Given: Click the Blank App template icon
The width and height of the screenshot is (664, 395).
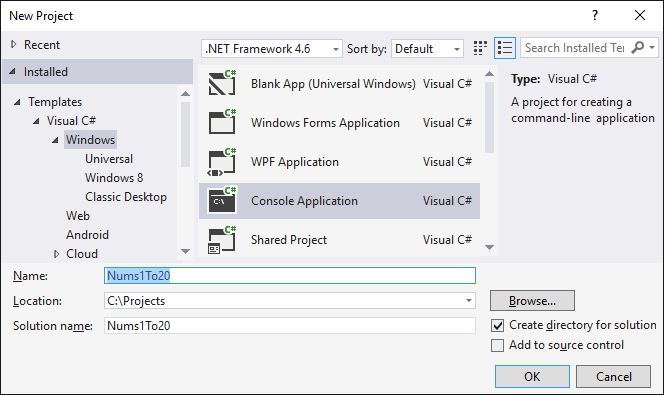Looking at the screenshot, I should [222, 83].
